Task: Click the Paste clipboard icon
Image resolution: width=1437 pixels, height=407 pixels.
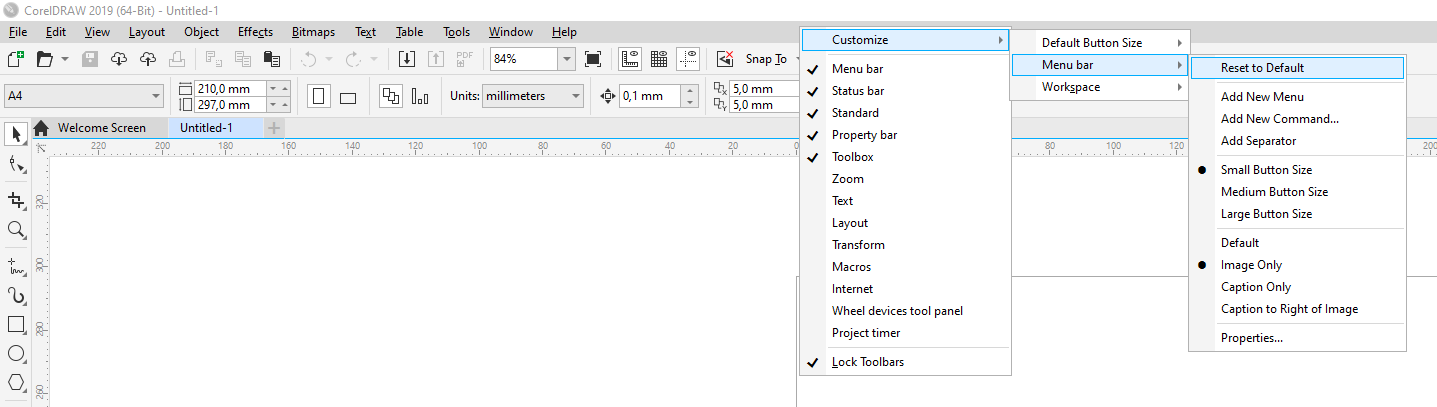Action: (270, 59)
